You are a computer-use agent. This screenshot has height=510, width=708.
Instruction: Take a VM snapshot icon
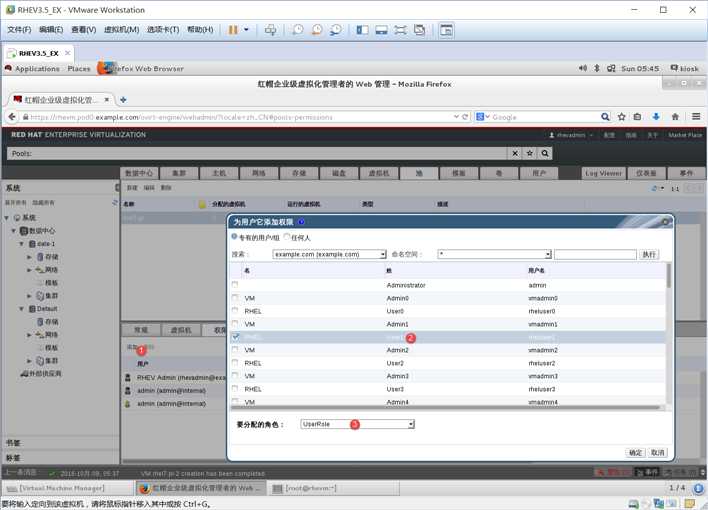click(x=298, y=30)
